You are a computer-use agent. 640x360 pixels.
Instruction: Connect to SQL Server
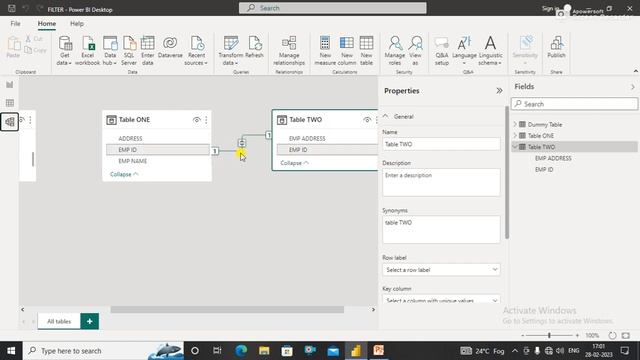point(129,51)
